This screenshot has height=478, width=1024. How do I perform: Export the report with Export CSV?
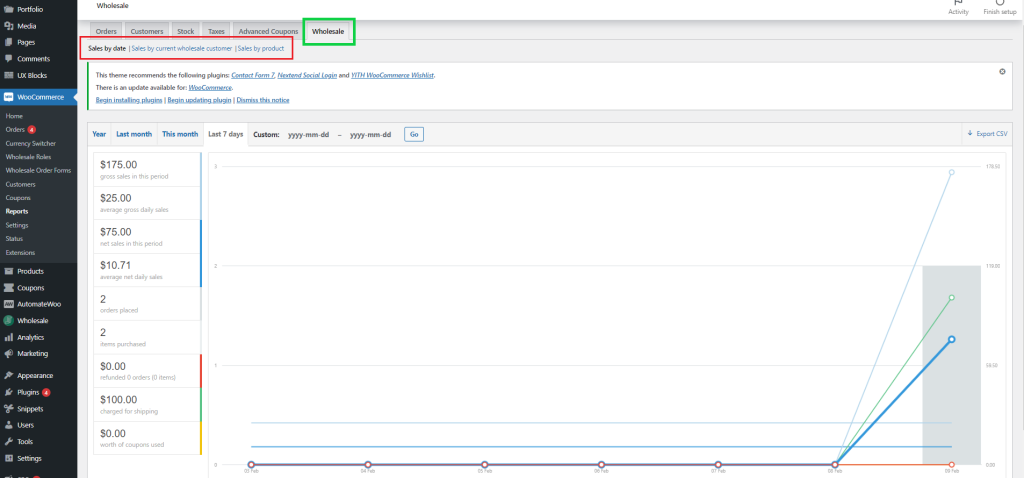coord(987,134)
